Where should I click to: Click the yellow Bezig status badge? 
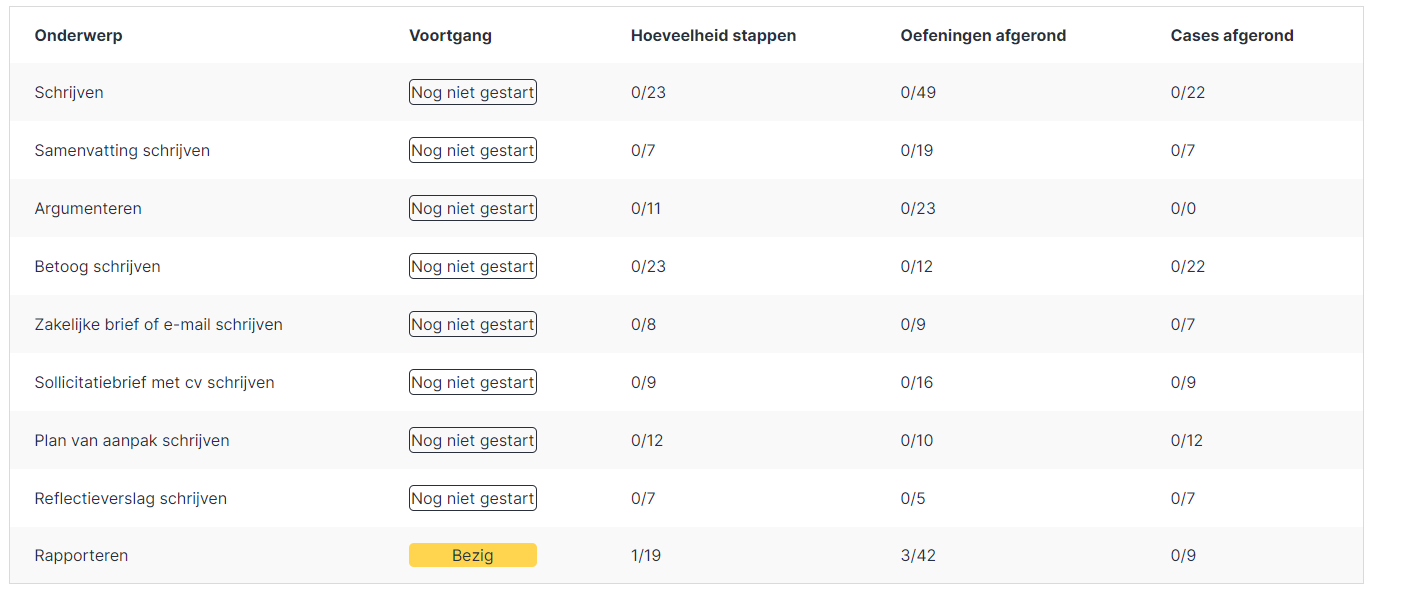tap(472, 556)
